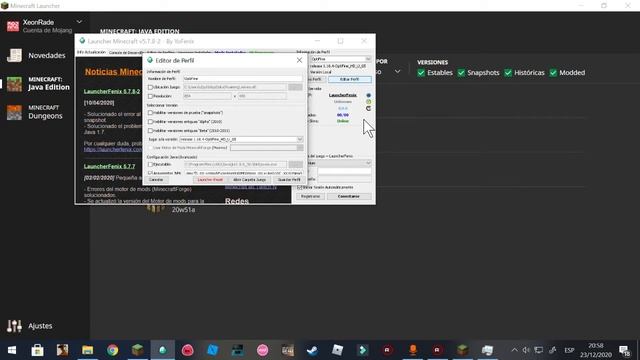Image resolution: width=640 pixels, height=360 pixels.
Task: Open Roblox from the taskbar
Action: point(338,350)
